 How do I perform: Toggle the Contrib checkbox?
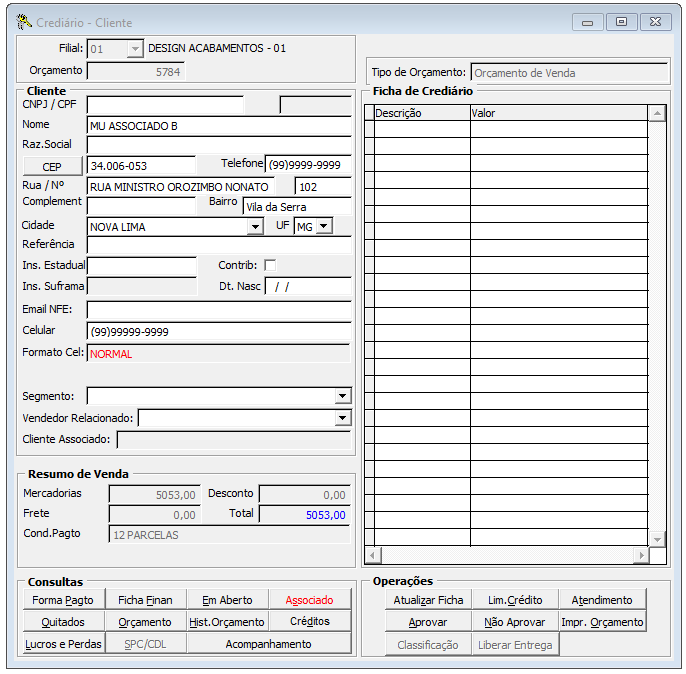point(269,265)
